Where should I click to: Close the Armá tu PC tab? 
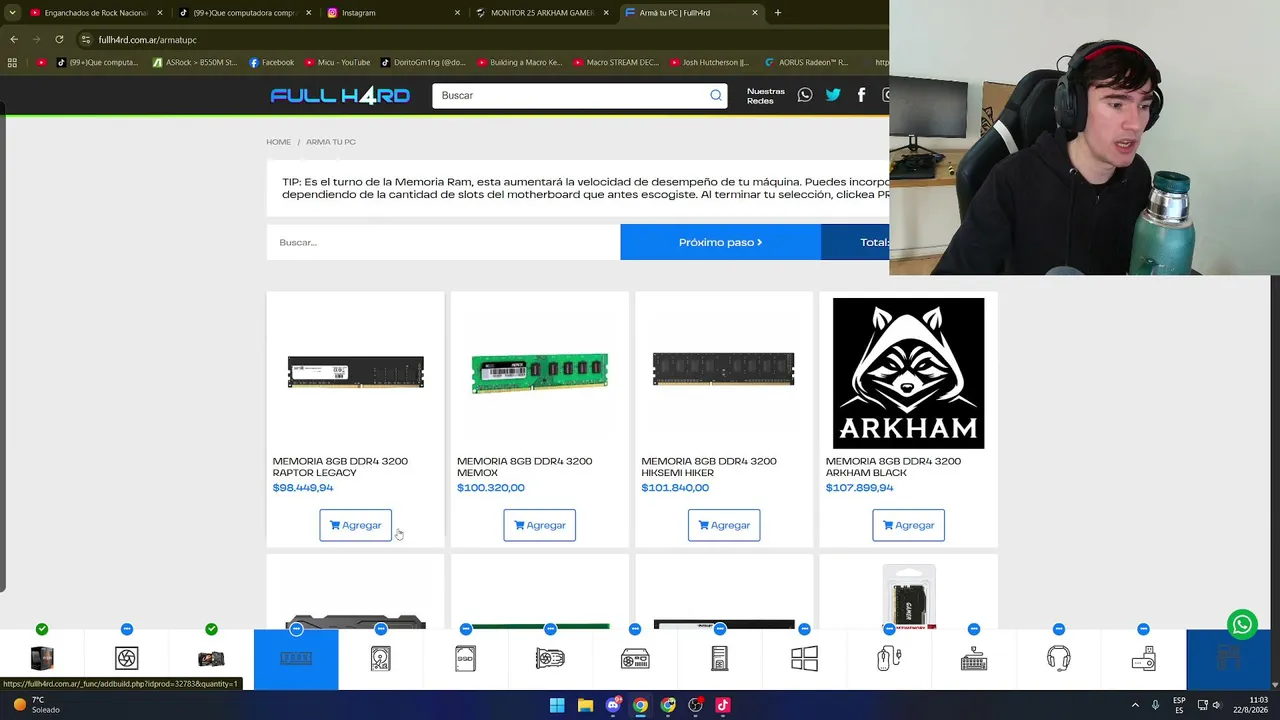(755, 13)
